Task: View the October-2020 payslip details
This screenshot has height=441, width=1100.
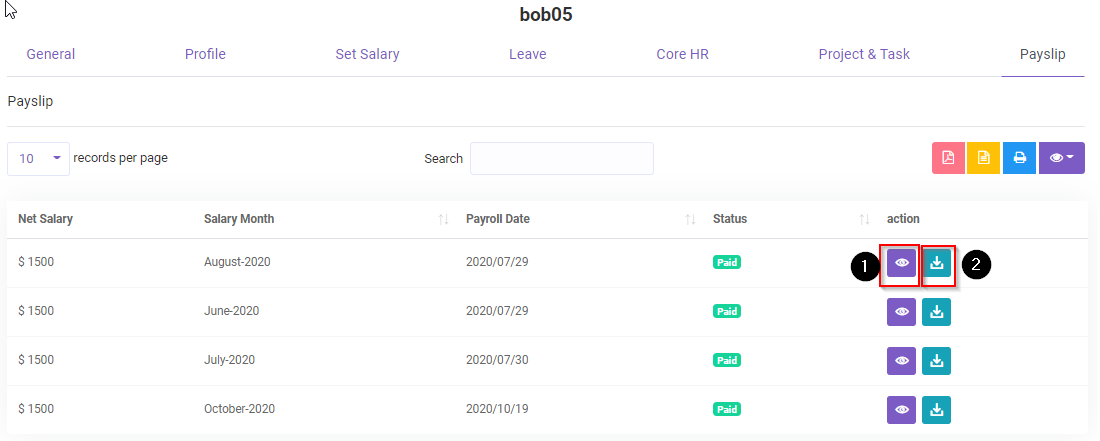Action: pyautogui.click(x=901, y=410)
